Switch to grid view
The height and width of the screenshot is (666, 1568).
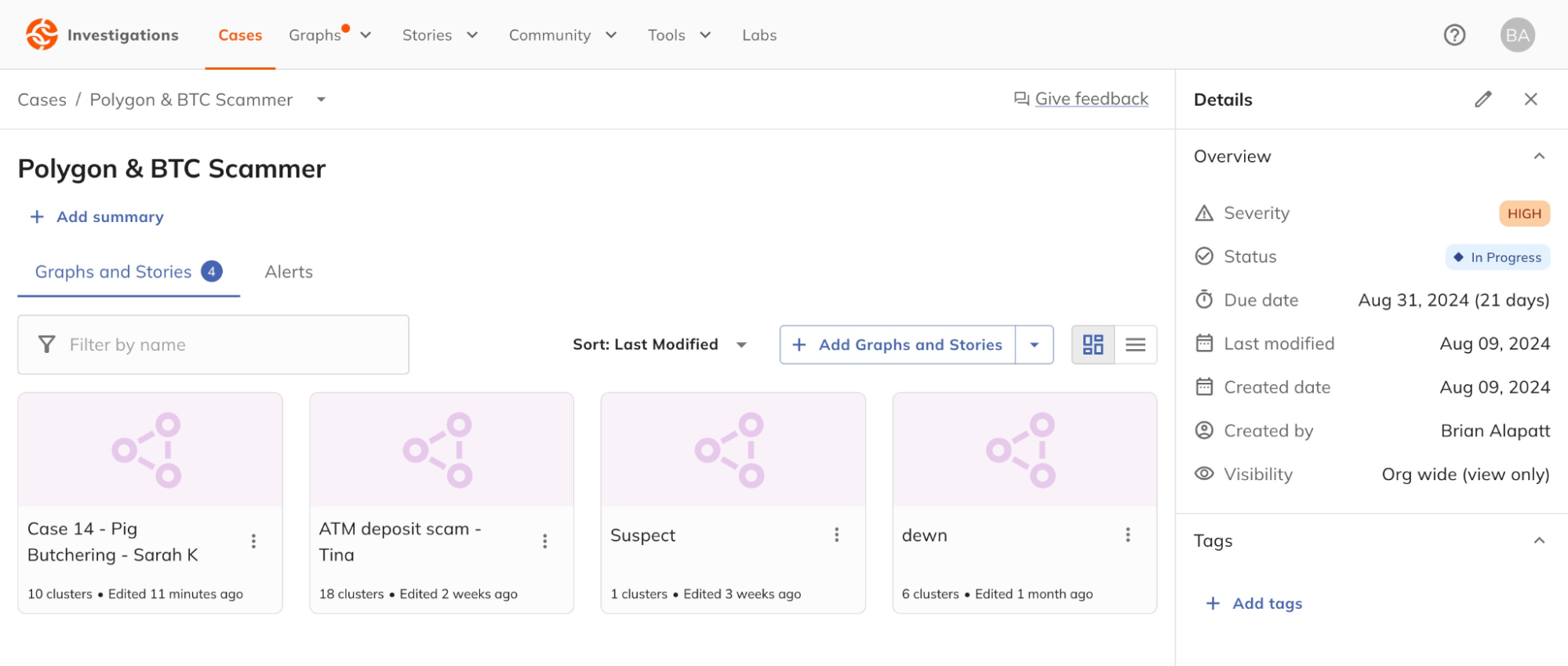coord(1093,344)
